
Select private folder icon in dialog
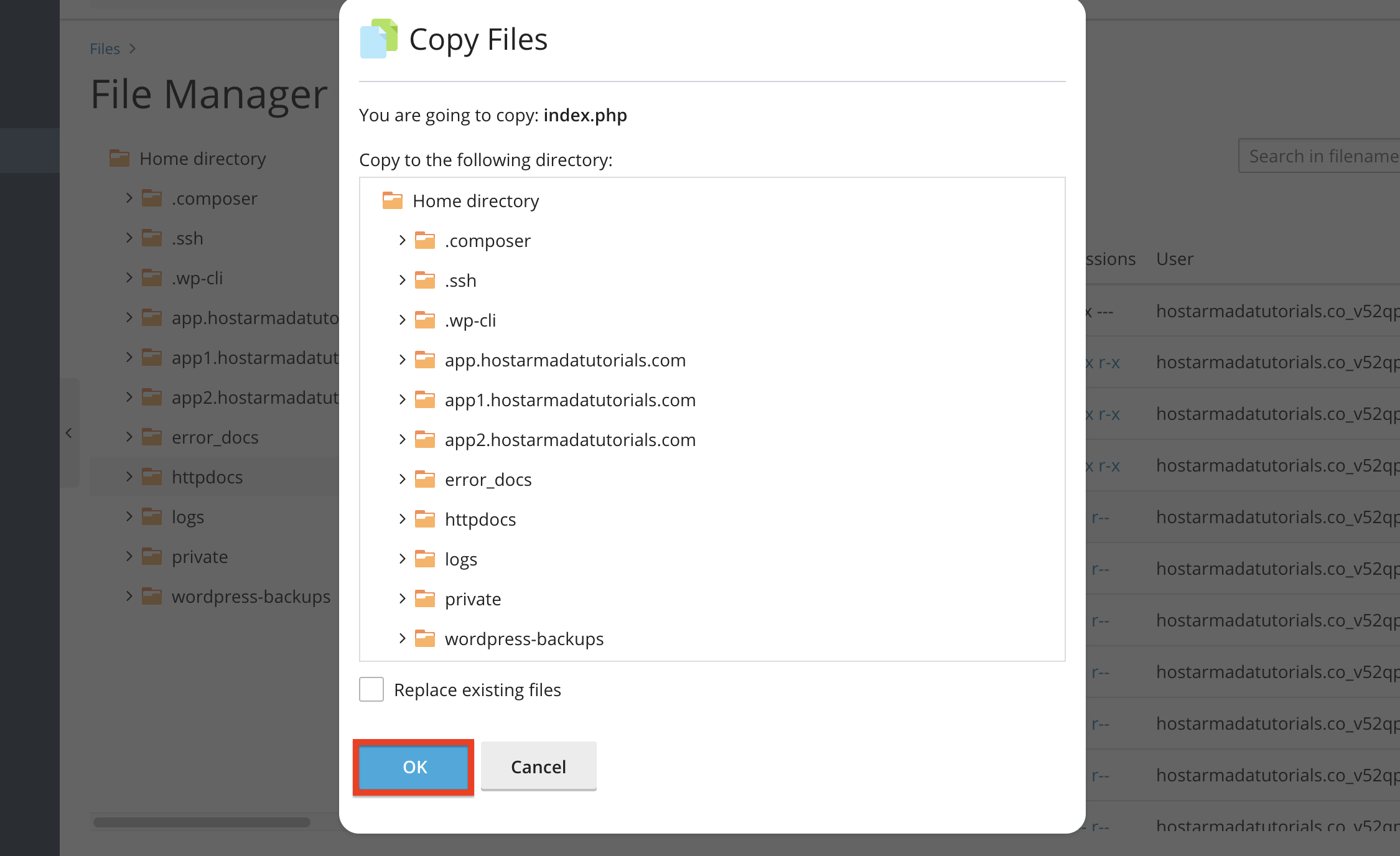click(425, 598)
